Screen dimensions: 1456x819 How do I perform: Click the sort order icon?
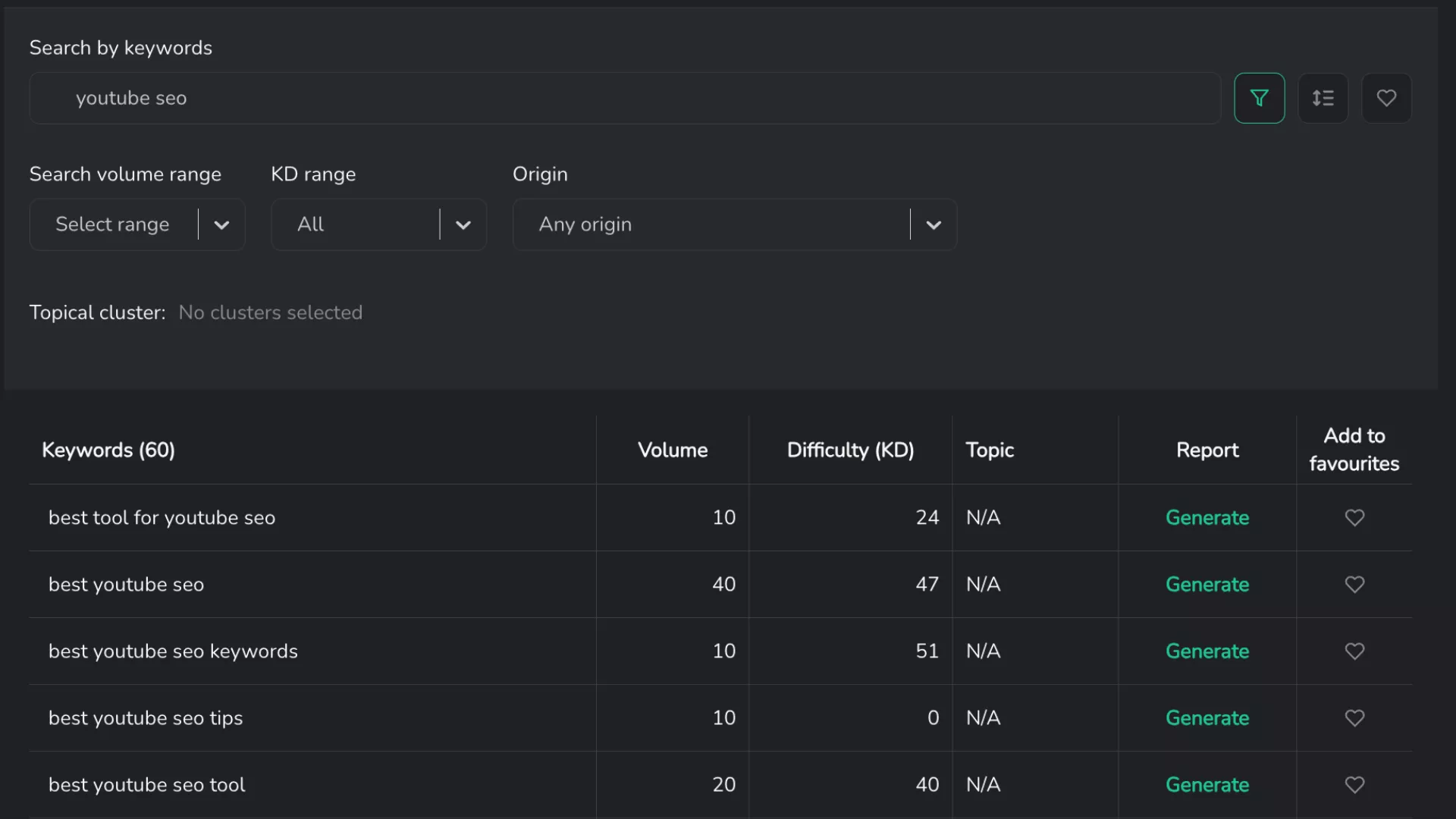(1323, 99)
